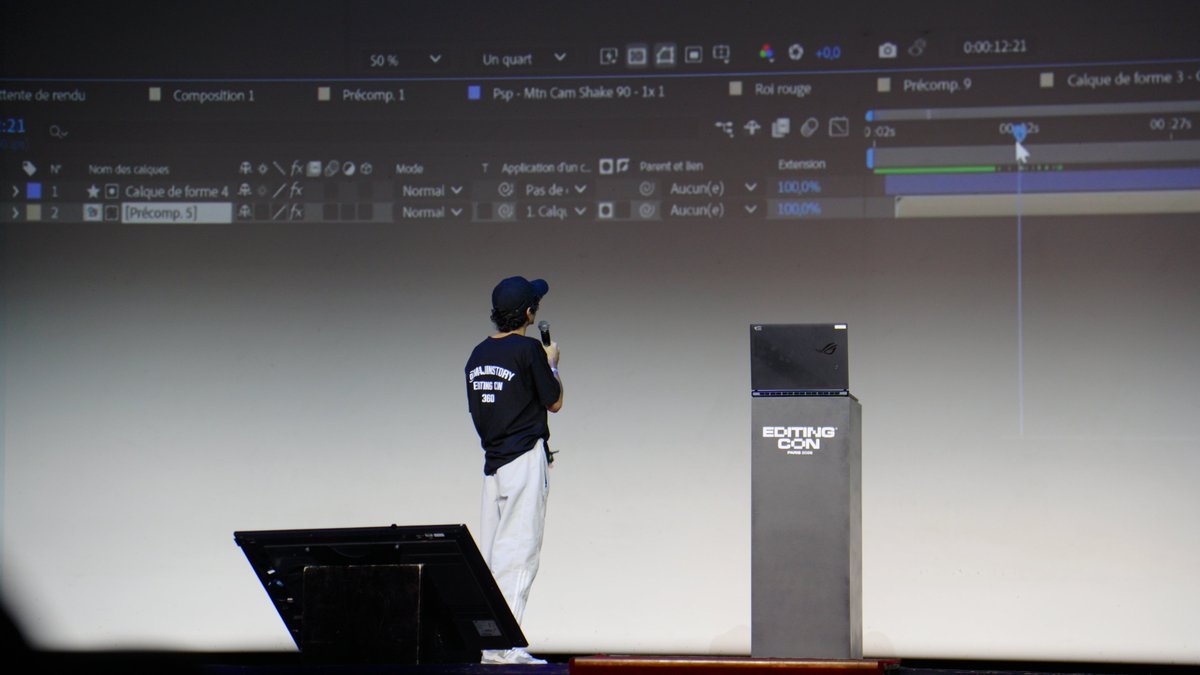Click parent pick whip for layer 1
Viewport: 1200px width, 675px height.
point(647,188)
